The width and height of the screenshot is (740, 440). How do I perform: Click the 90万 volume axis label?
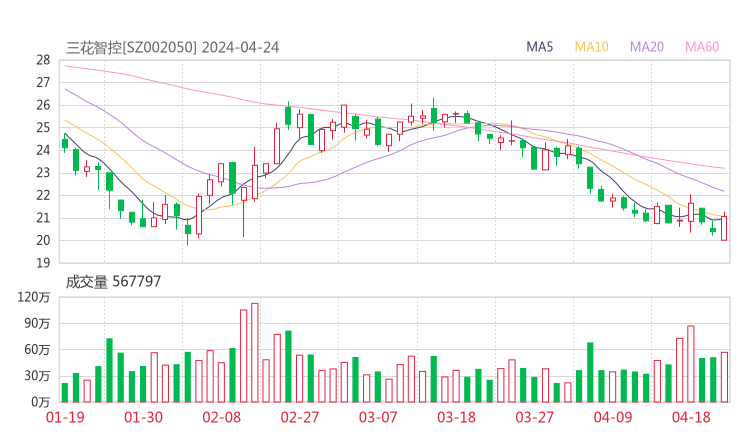[37, 323]
